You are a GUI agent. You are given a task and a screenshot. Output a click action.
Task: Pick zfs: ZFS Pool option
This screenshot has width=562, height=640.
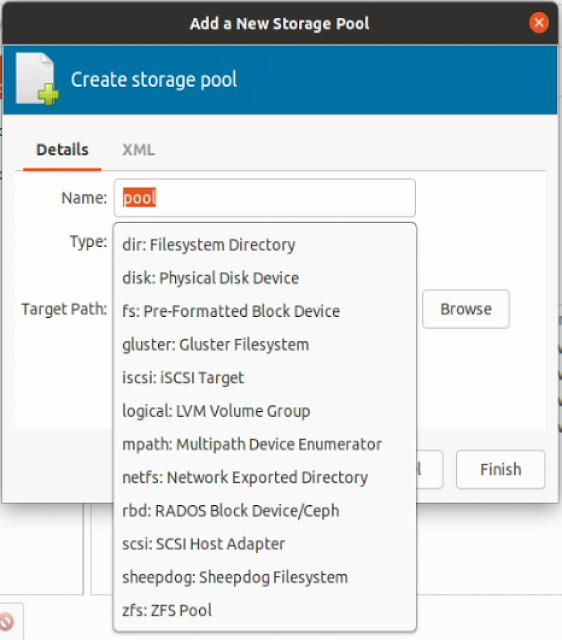tap(264, 611)
